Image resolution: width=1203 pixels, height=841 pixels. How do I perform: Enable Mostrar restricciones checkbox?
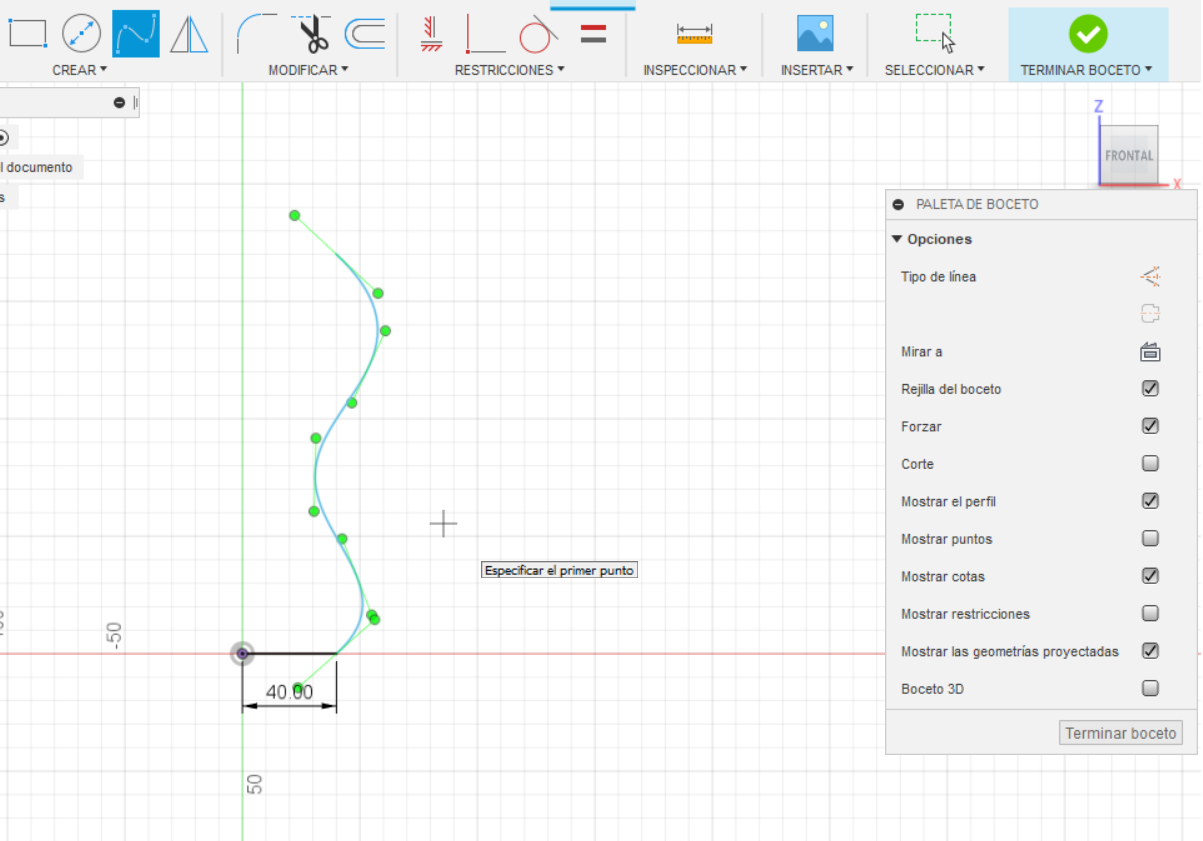tap(1150, 614)
